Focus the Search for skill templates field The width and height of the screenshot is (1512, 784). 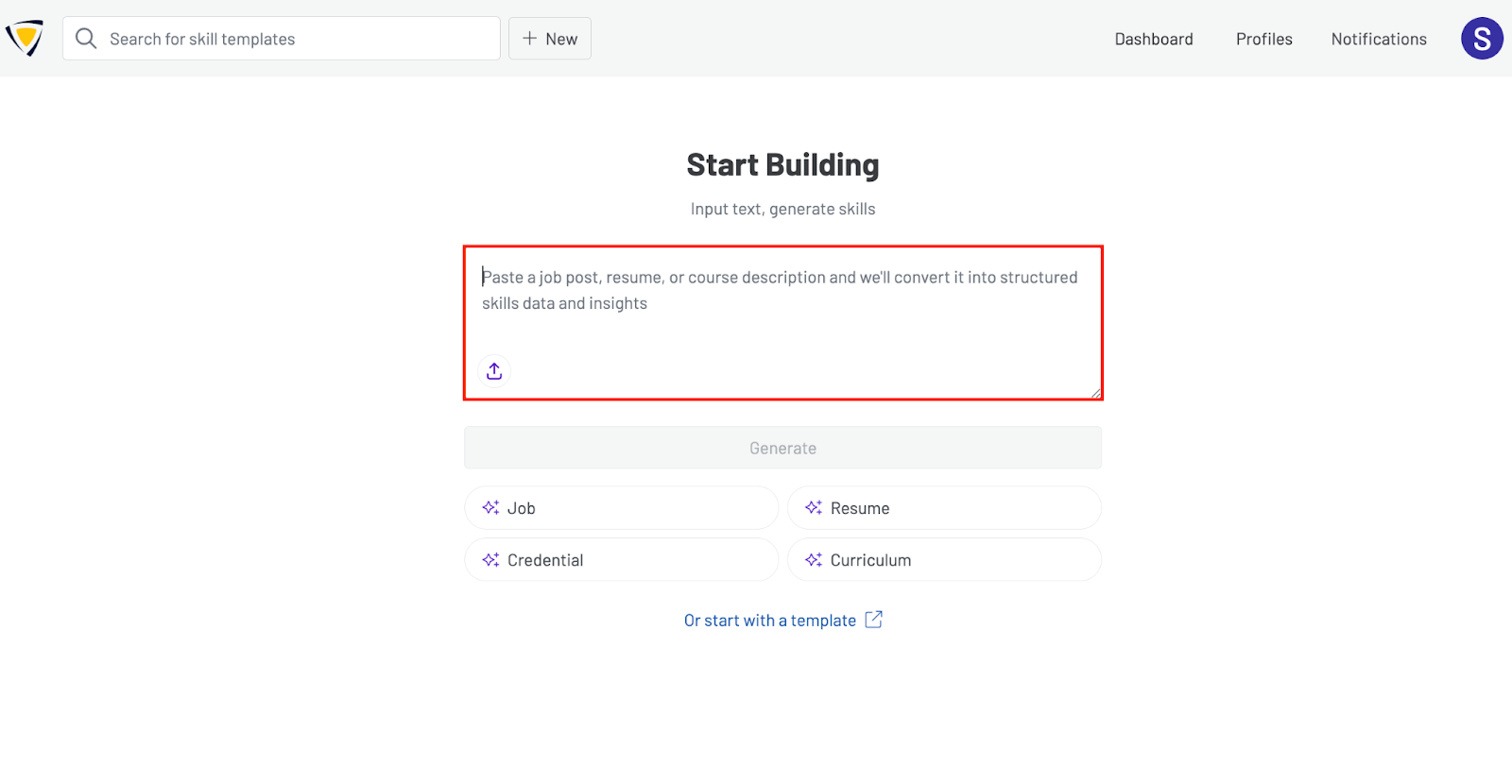point(293,39)
